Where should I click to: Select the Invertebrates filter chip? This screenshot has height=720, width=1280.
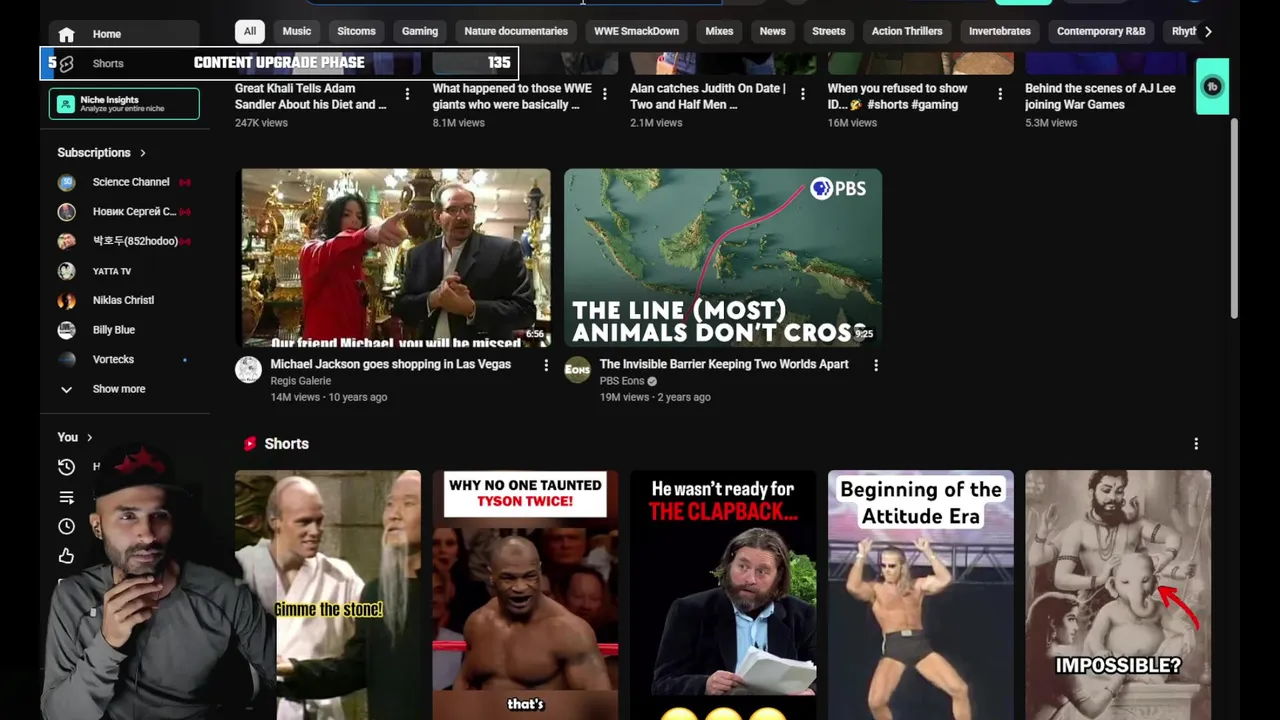(x=999, y=31)
